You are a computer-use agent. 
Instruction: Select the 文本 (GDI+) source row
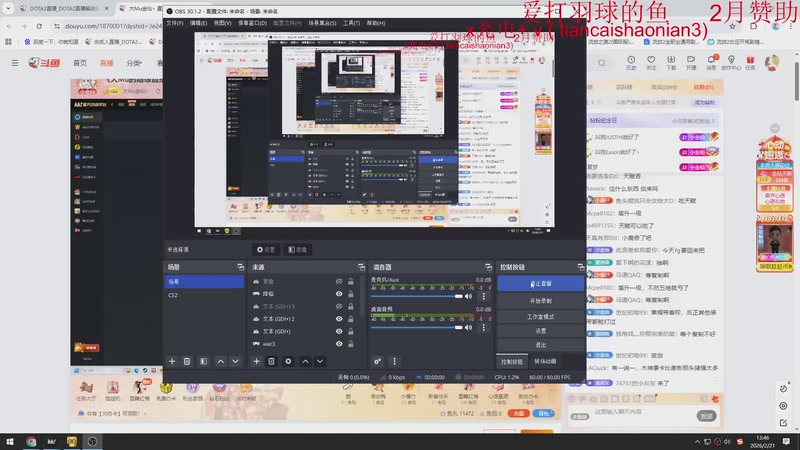(302, 332)
